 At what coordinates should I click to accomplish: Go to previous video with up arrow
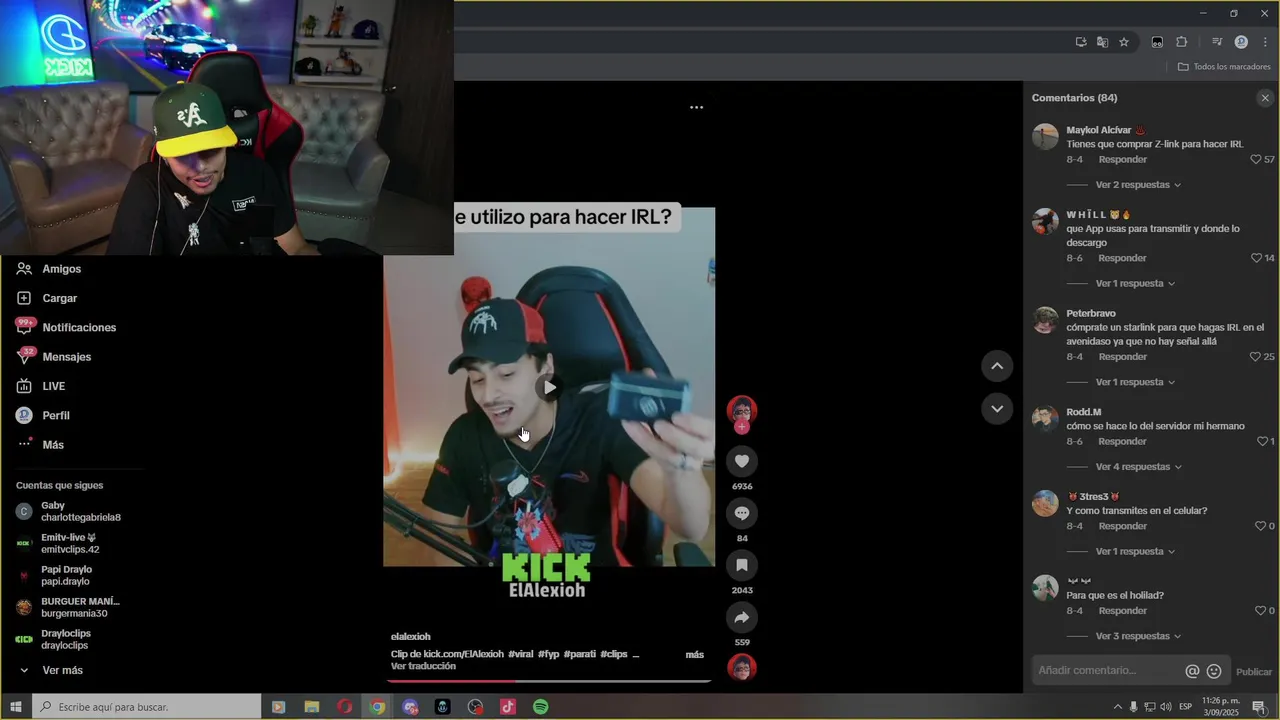997,366
